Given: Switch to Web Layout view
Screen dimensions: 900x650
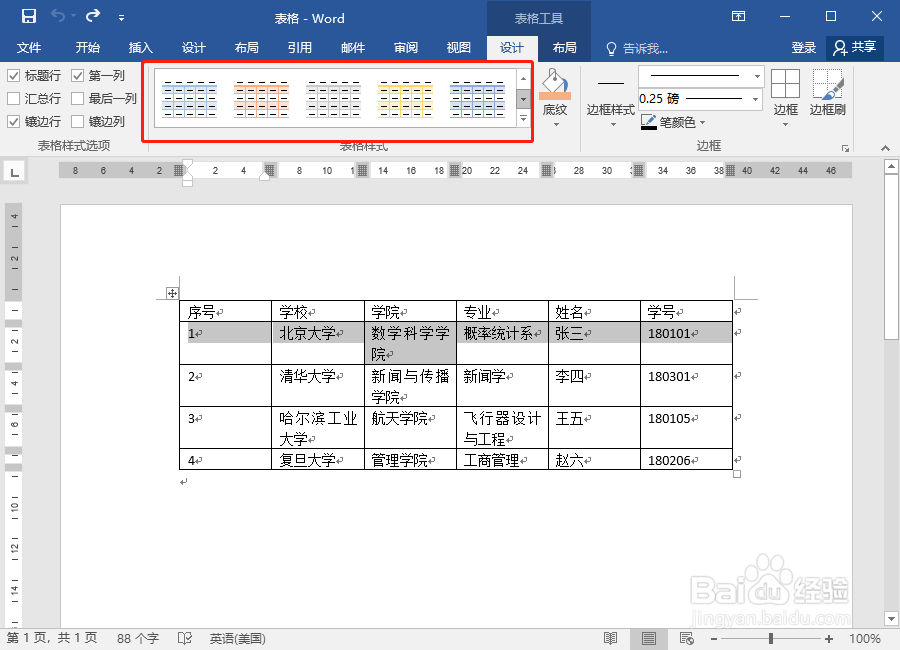Looking at the screenshot, I should pos(686,639).
